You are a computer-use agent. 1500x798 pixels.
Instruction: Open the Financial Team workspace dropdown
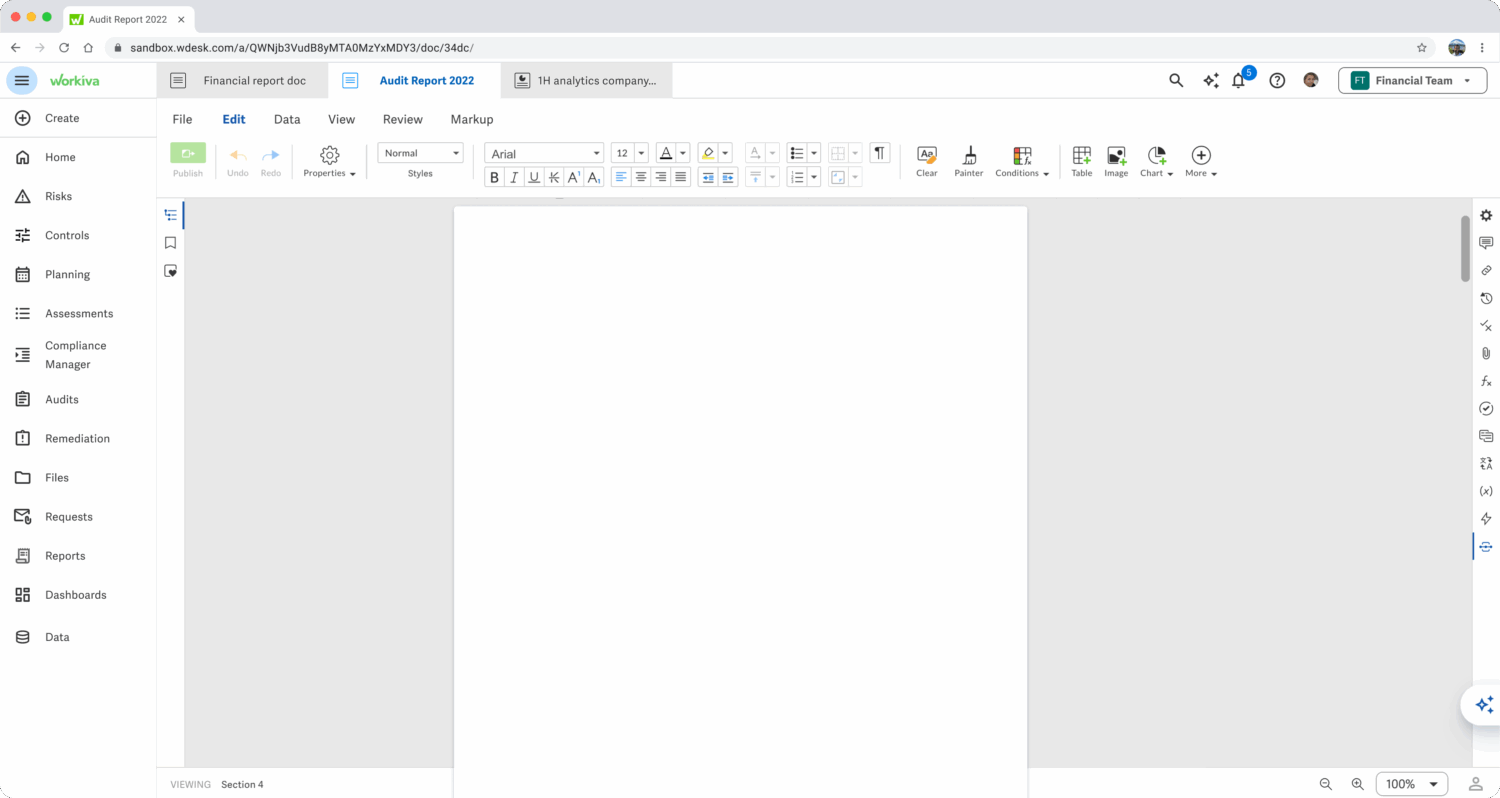pos(1412,81)
